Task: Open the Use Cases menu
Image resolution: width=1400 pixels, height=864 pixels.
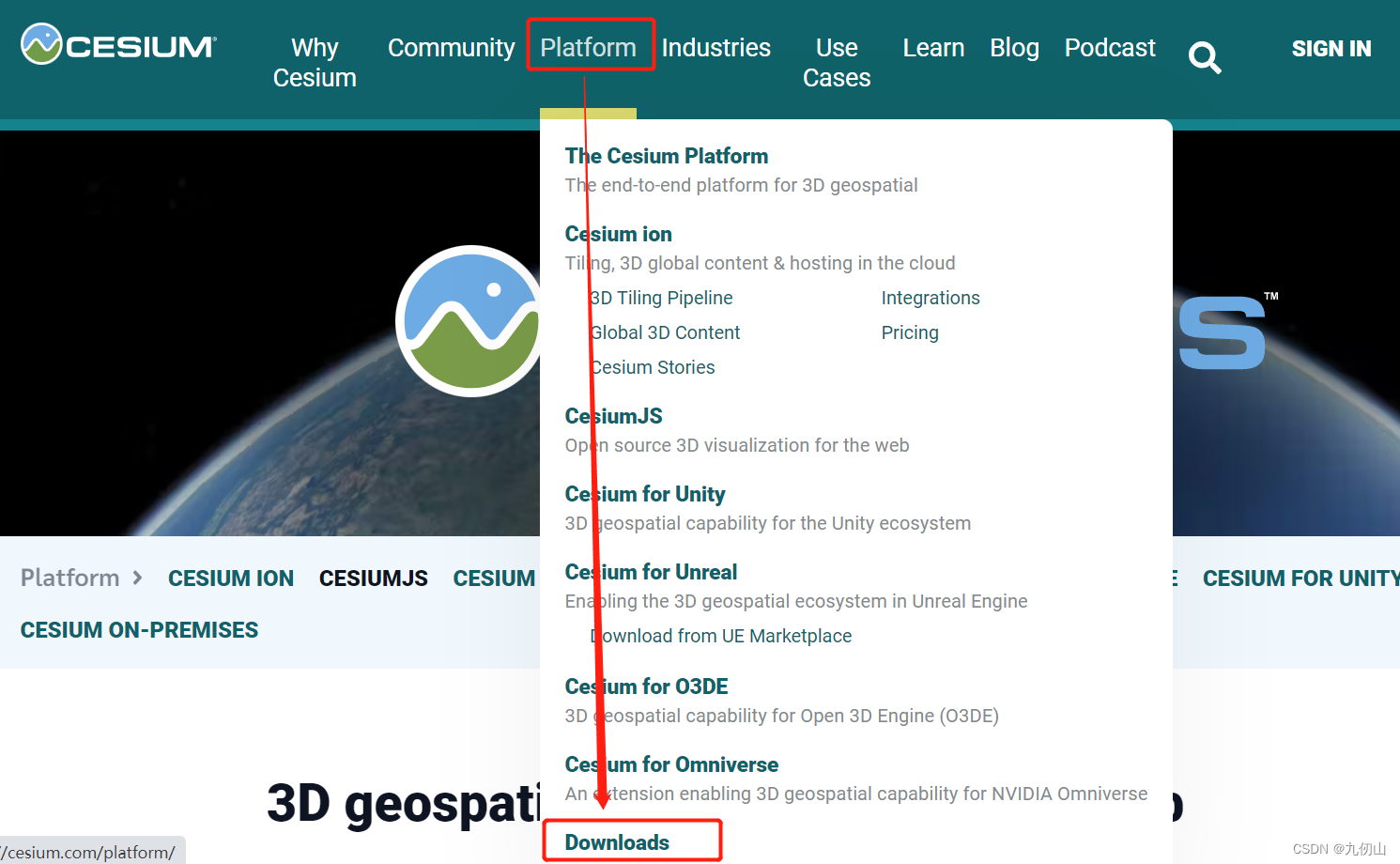Action: (837, 62)
